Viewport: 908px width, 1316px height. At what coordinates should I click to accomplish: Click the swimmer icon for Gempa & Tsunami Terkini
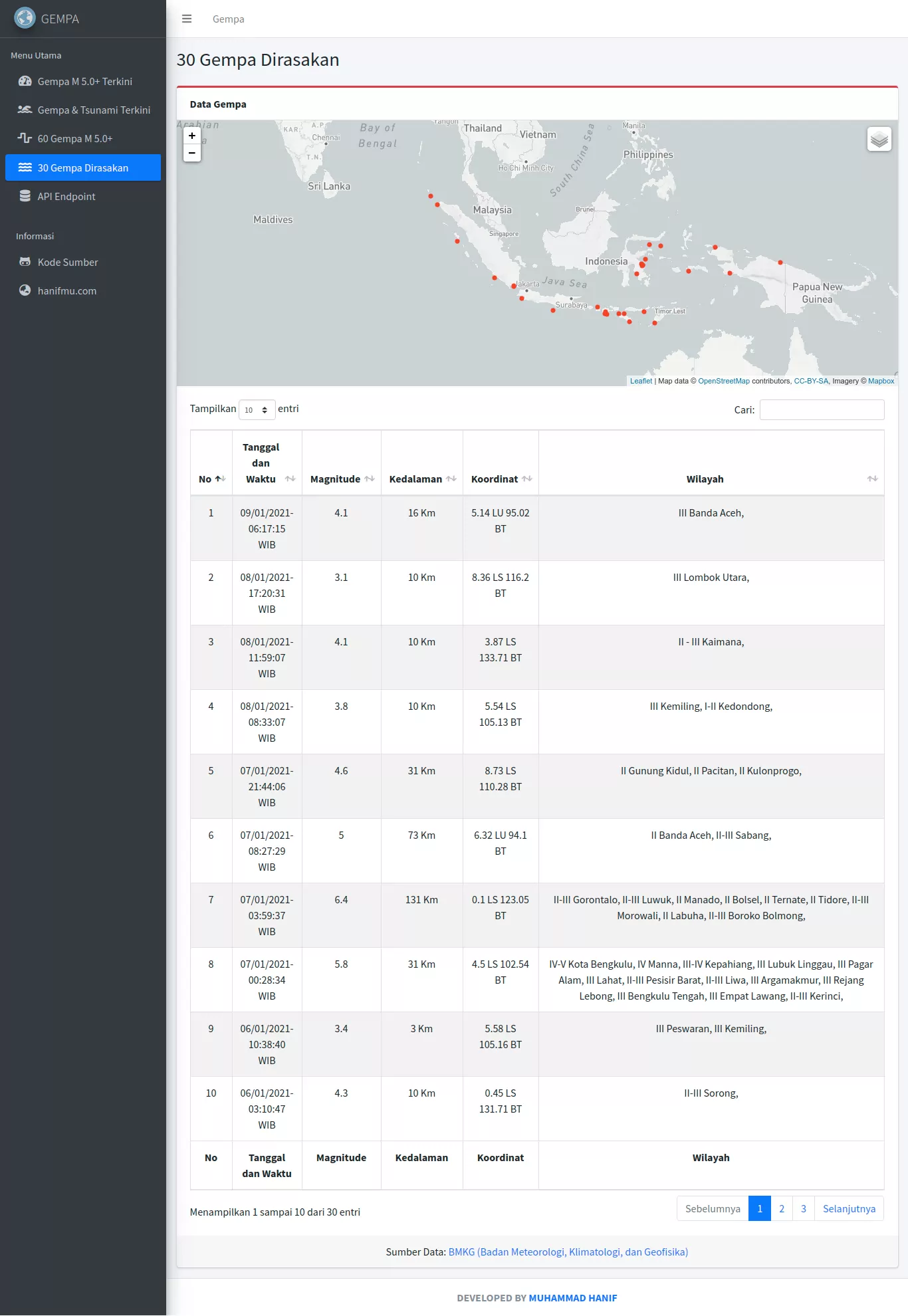coord(25,110)
